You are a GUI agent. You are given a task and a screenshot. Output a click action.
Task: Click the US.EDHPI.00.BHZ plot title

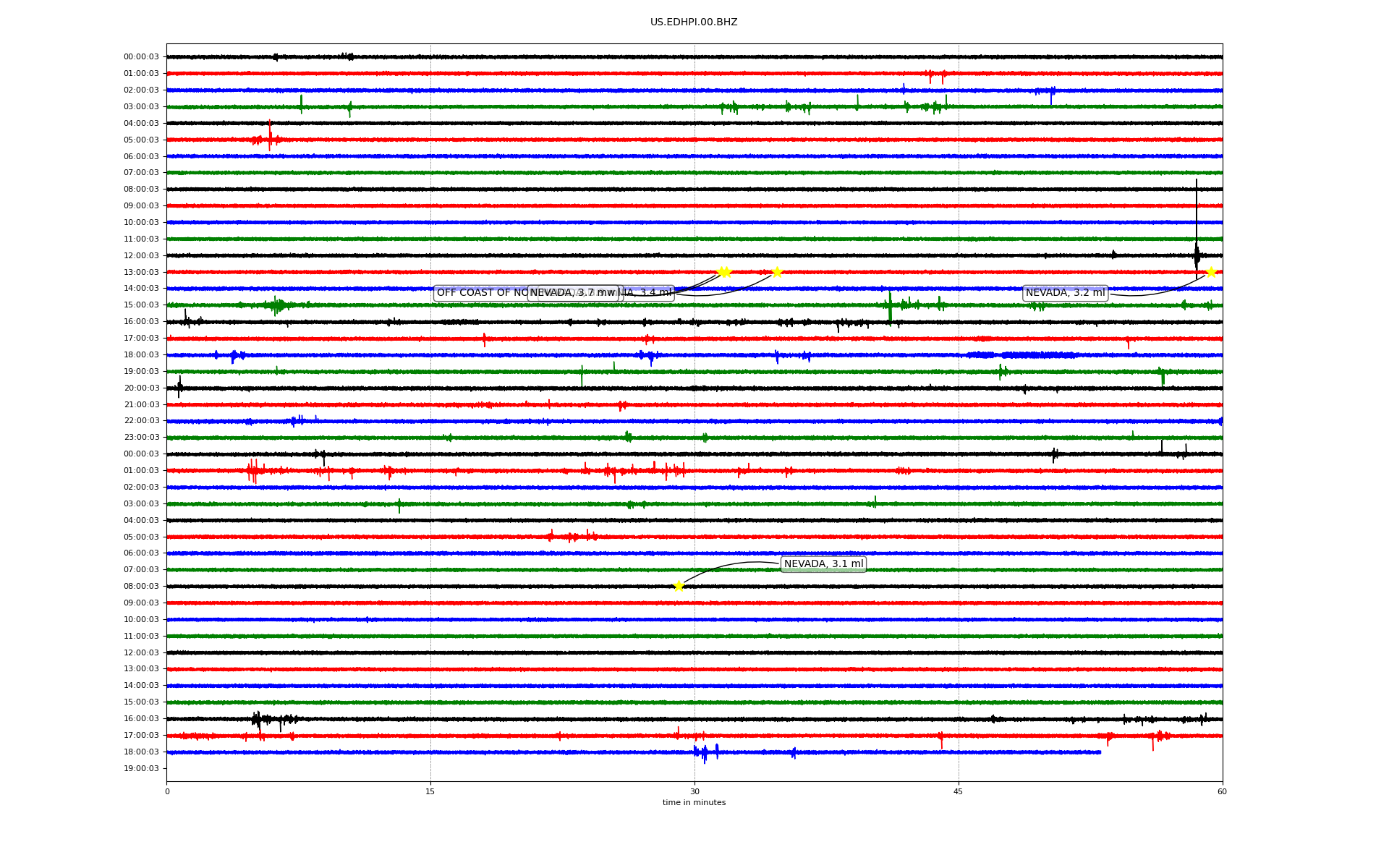coord(694,22)
